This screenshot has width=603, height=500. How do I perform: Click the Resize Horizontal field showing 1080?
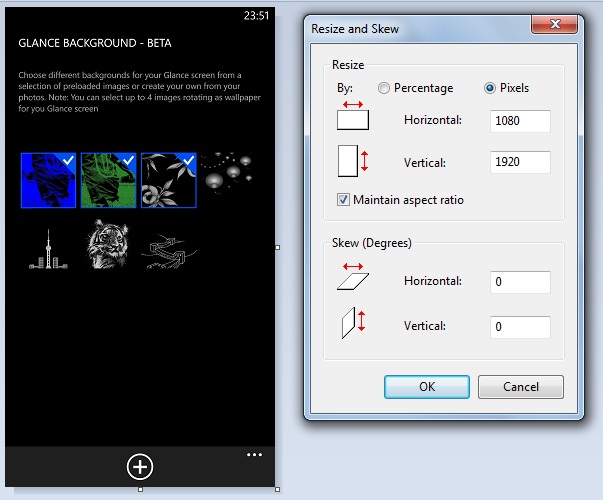[521, 121]
